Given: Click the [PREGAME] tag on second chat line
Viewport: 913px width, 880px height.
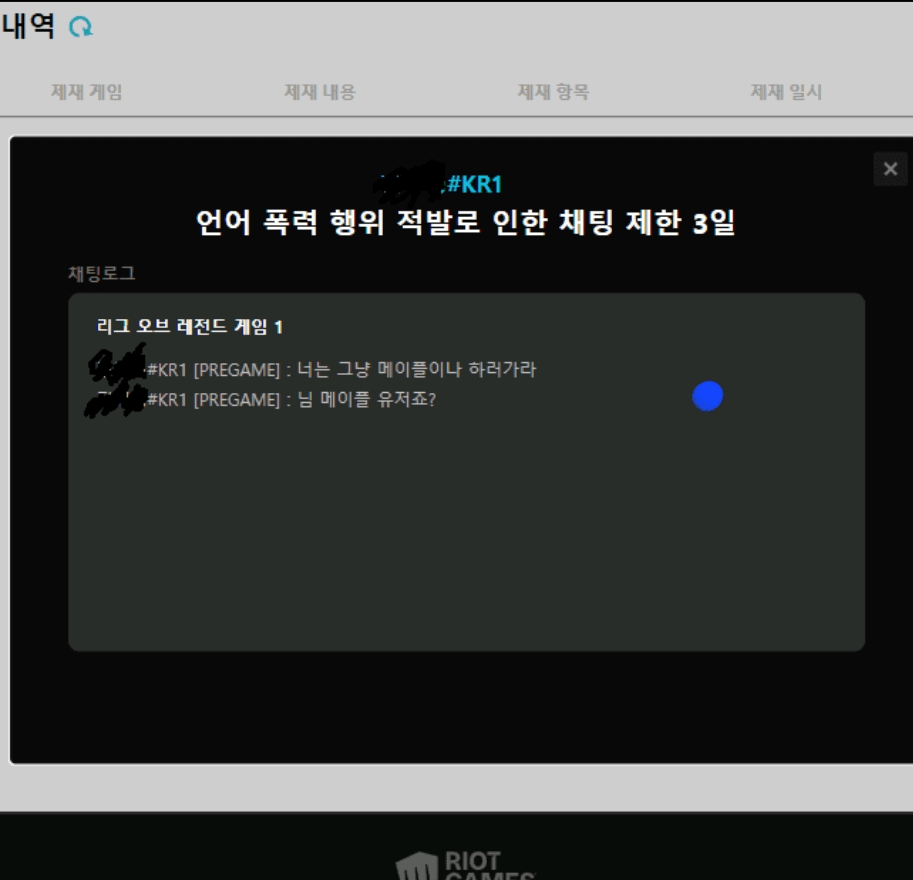Looking at the screenshot, I should pos(237,400).
